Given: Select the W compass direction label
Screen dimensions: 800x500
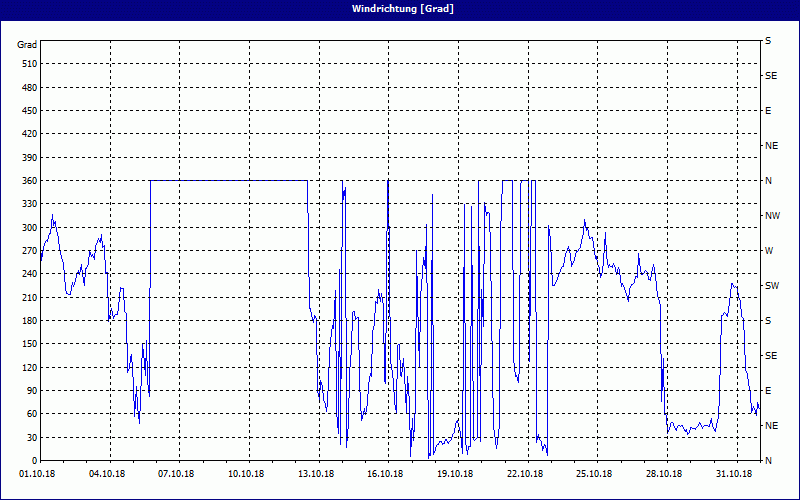Looking at the screenshot, I should (769, 251).
